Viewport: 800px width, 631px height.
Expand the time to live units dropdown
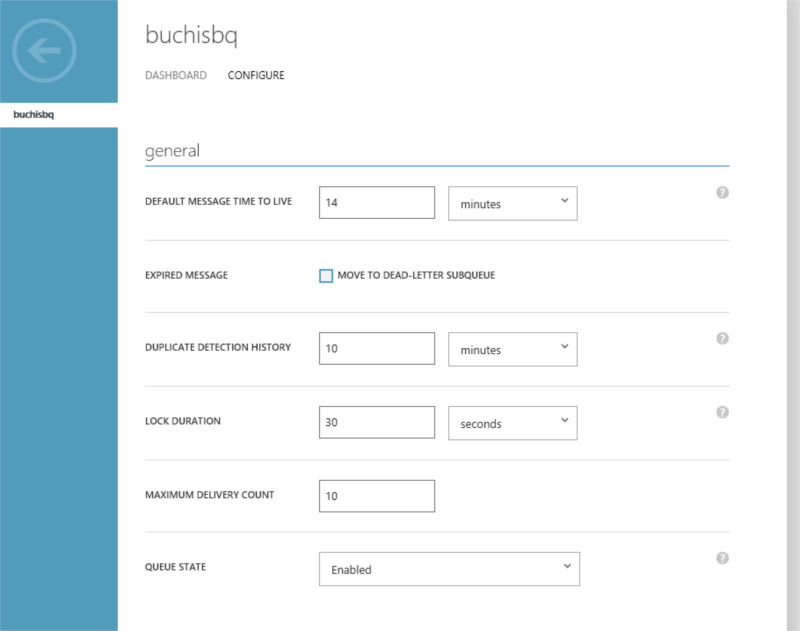click(512, 203)
